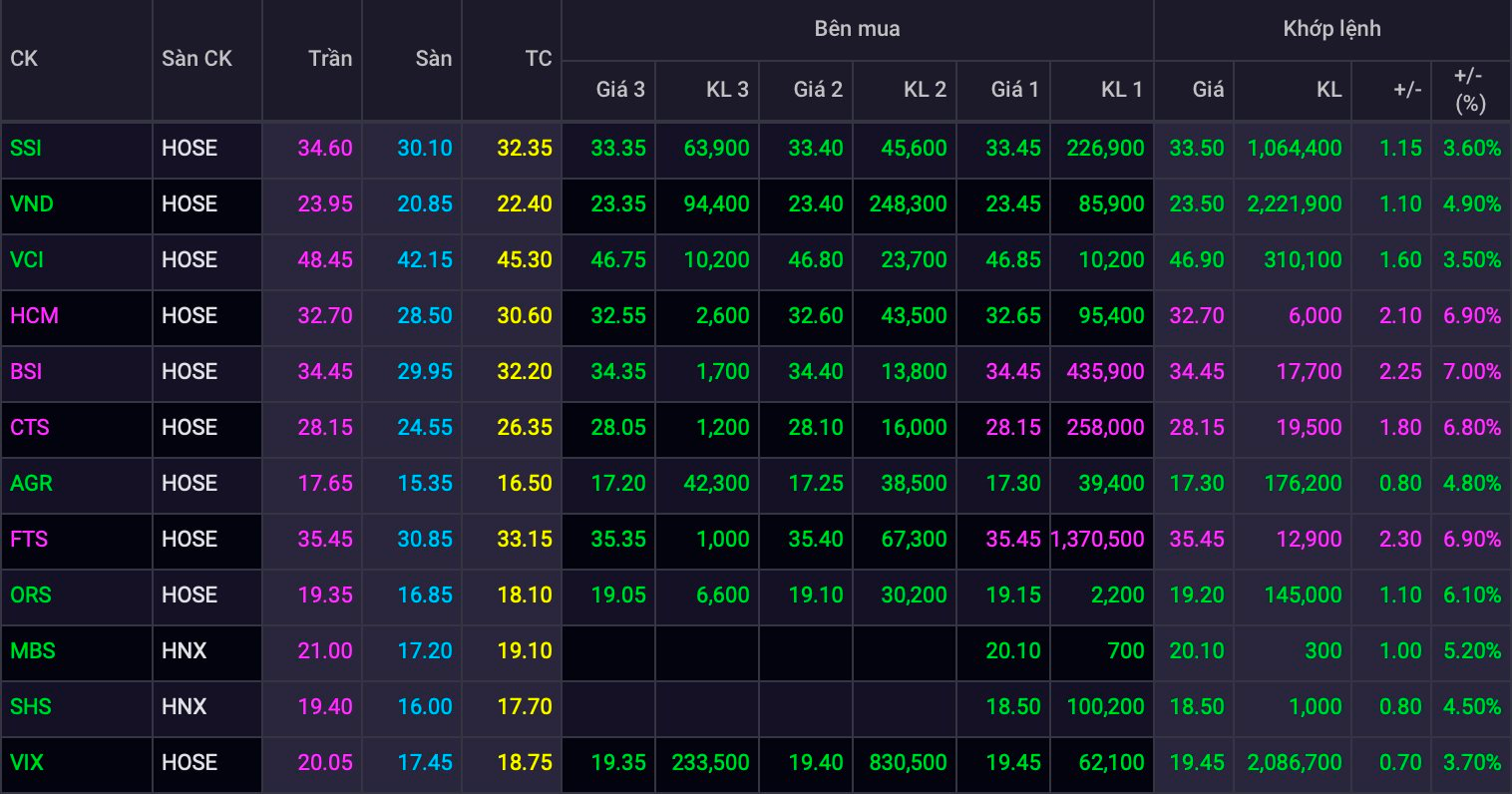This screenshot has height=794, width=1512.
Task: Open the FTS ticker symbol
Action: (29, 540)
